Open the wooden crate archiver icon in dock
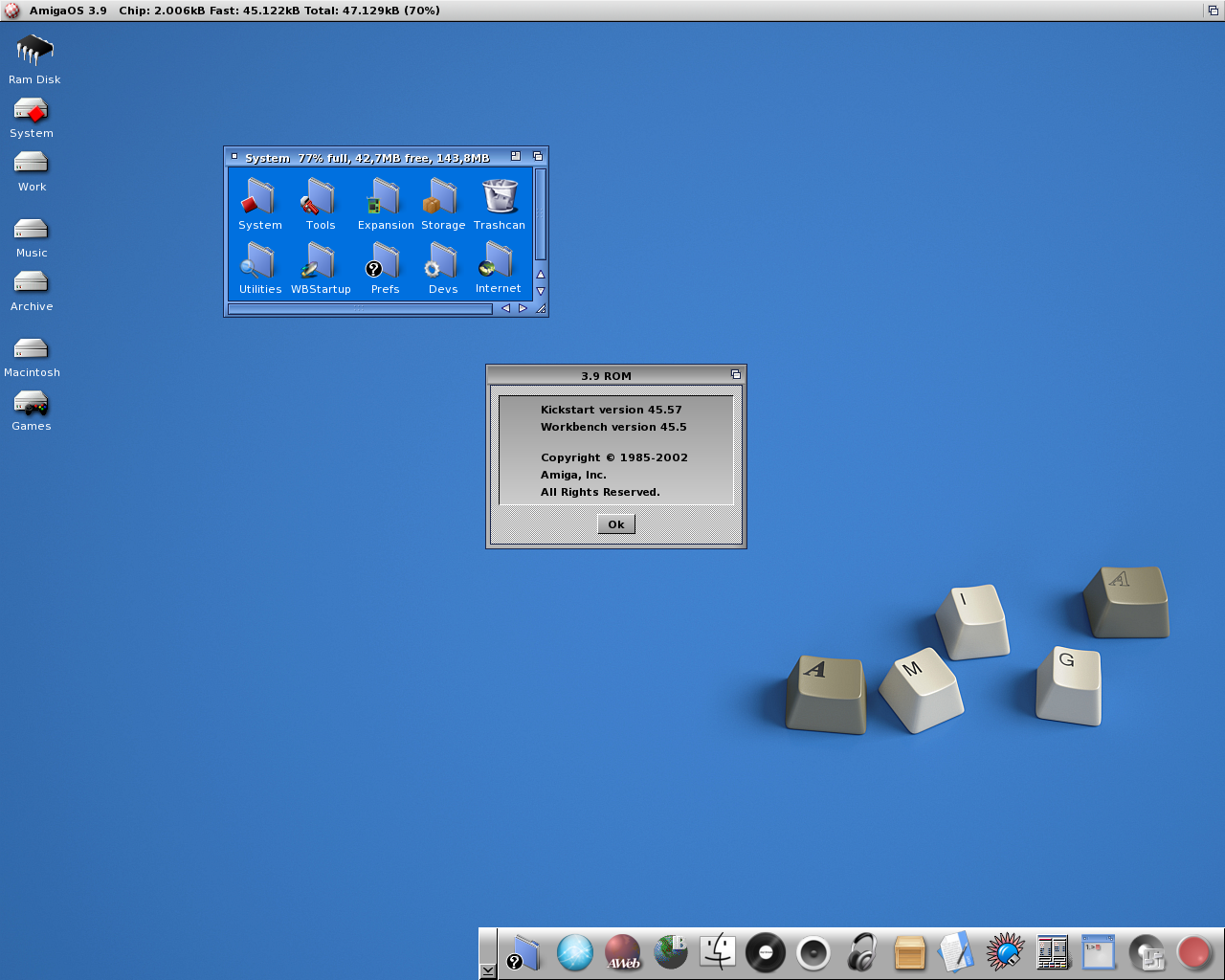This screenshot has height=980, width=1225. coord(909,953)
